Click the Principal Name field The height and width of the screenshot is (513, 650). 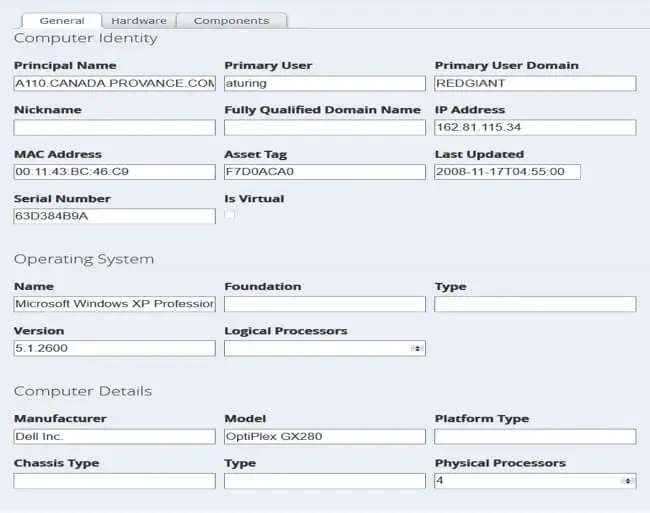[x=114, y=83]
